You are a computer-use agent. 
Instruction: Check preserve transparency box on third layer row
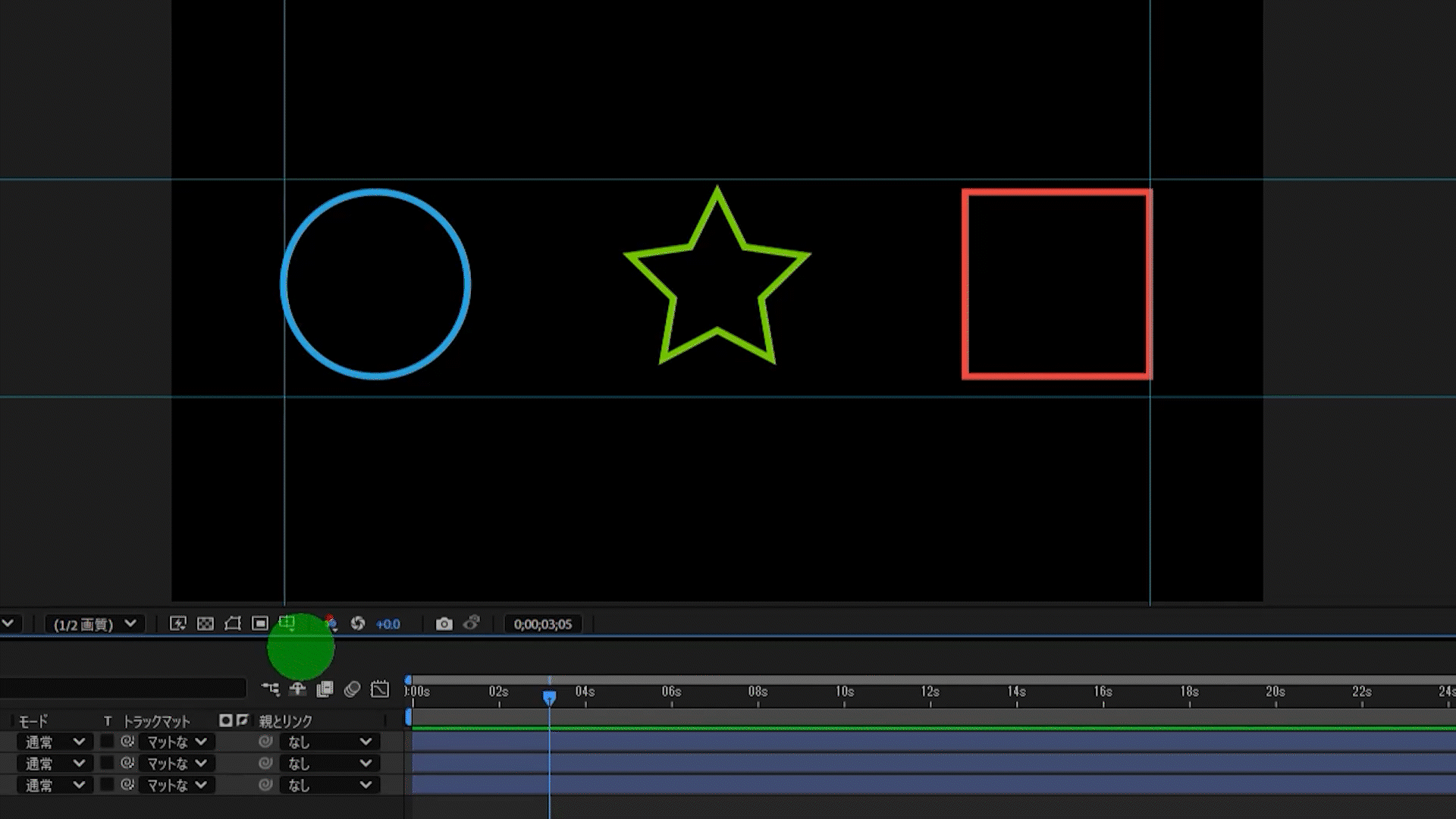point(107,784)
